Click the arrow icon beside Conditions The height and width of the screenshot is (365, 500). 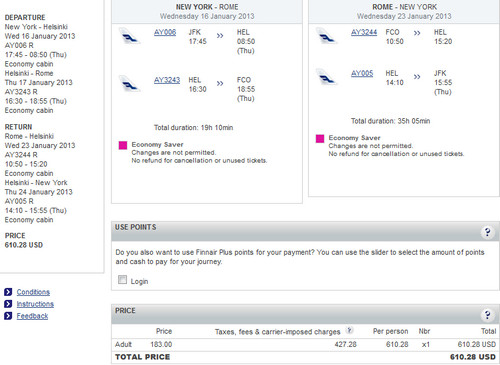coord(8,292)
